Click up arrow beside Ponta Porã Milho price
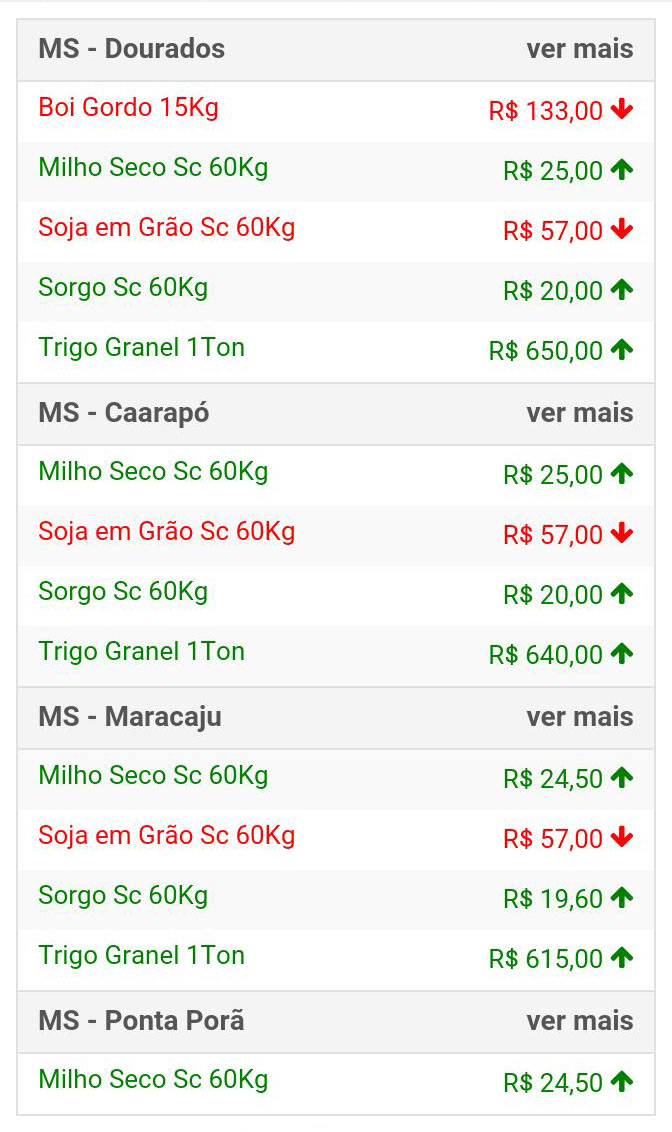The height and width of the screenshot is (1132, 672). coord(621,1081)
